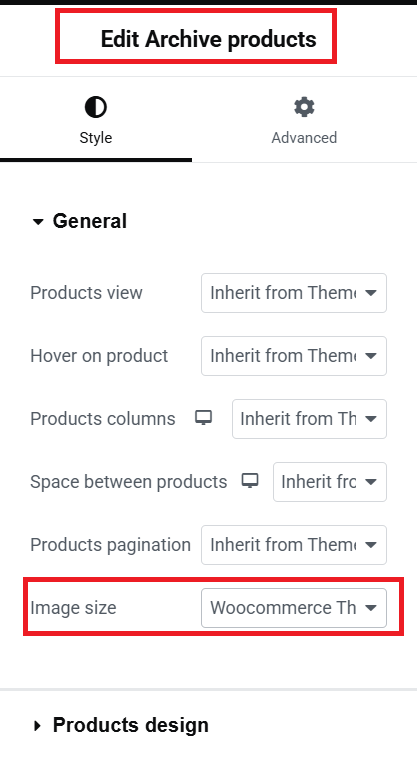Click the gear icon above Advanced

304,107
